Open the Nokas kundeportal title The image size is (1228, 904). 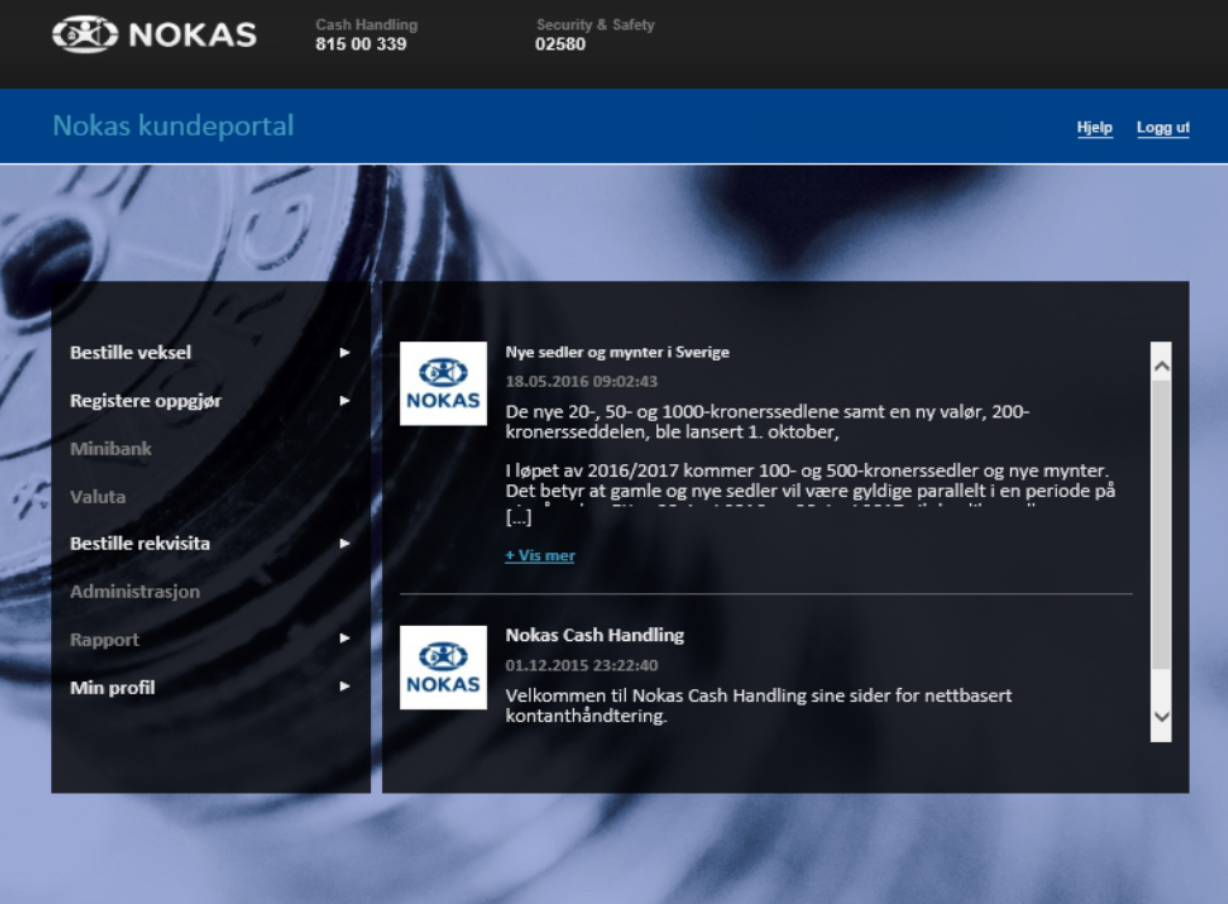click(x=173, y=126)
